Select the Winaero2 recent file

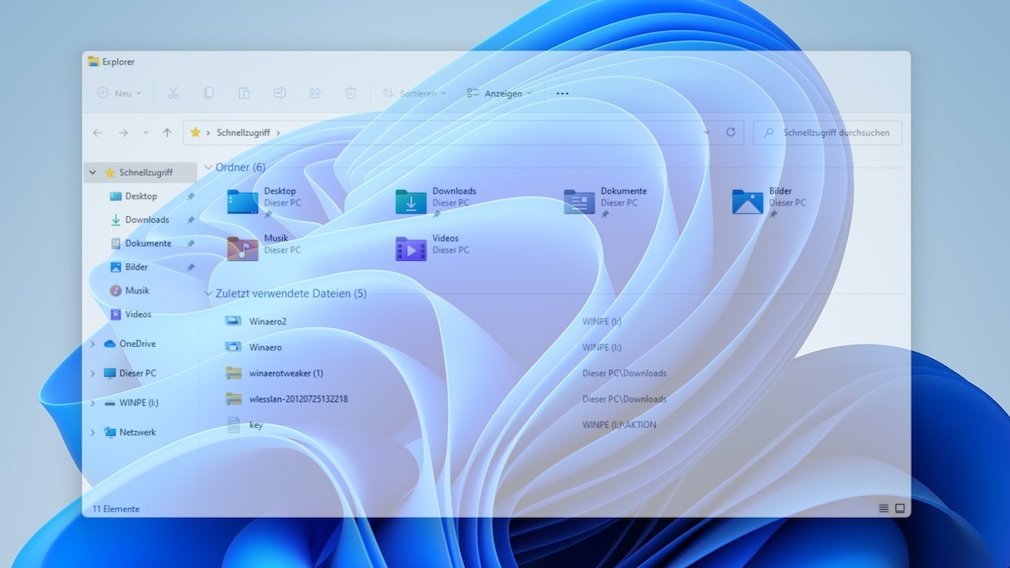tap(267, 321)
